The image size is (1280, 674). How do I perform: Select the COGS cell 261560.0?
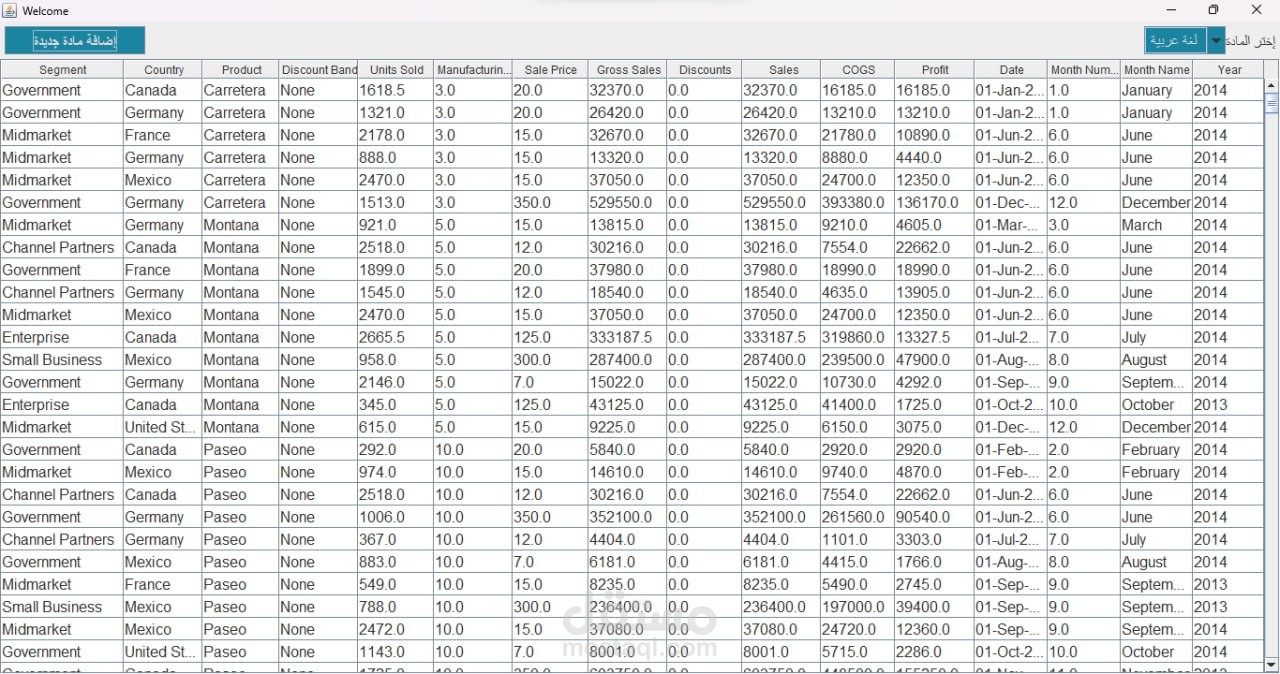(858, 517)
